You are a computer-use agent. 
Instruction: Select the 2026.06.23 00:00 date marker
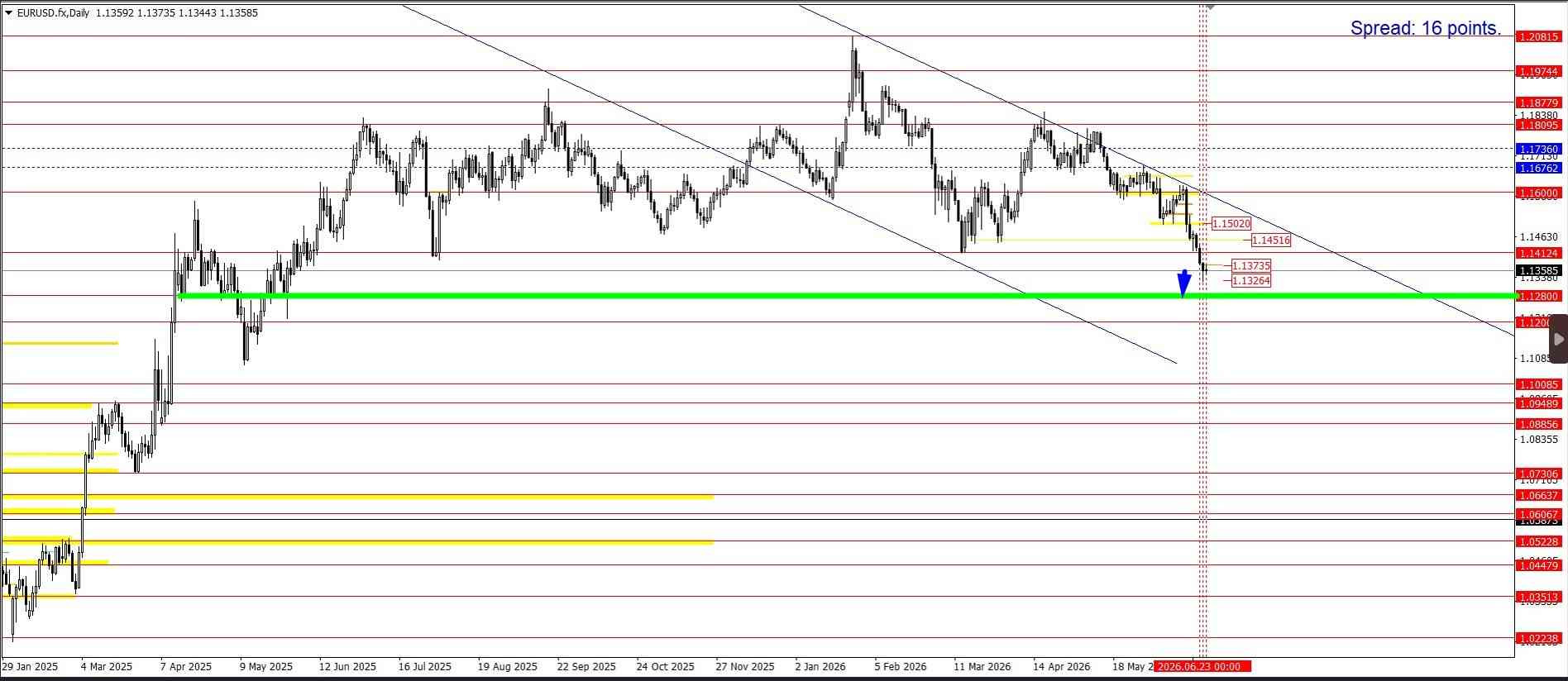point(1202,666)
